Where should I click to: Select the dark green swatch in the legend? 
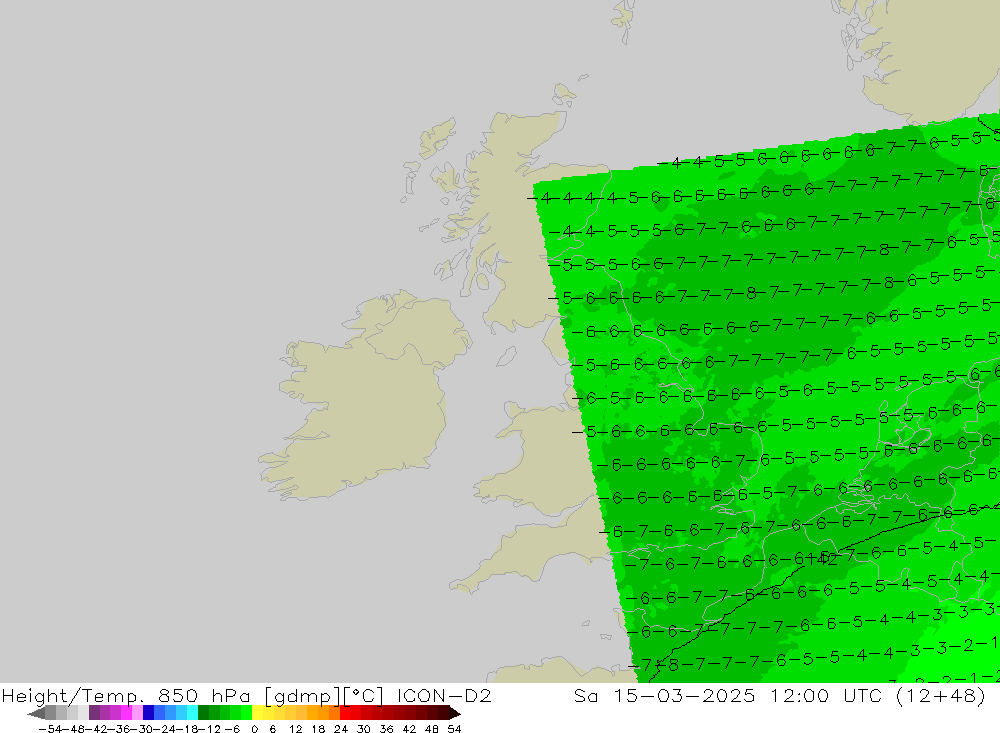point(203,713)
